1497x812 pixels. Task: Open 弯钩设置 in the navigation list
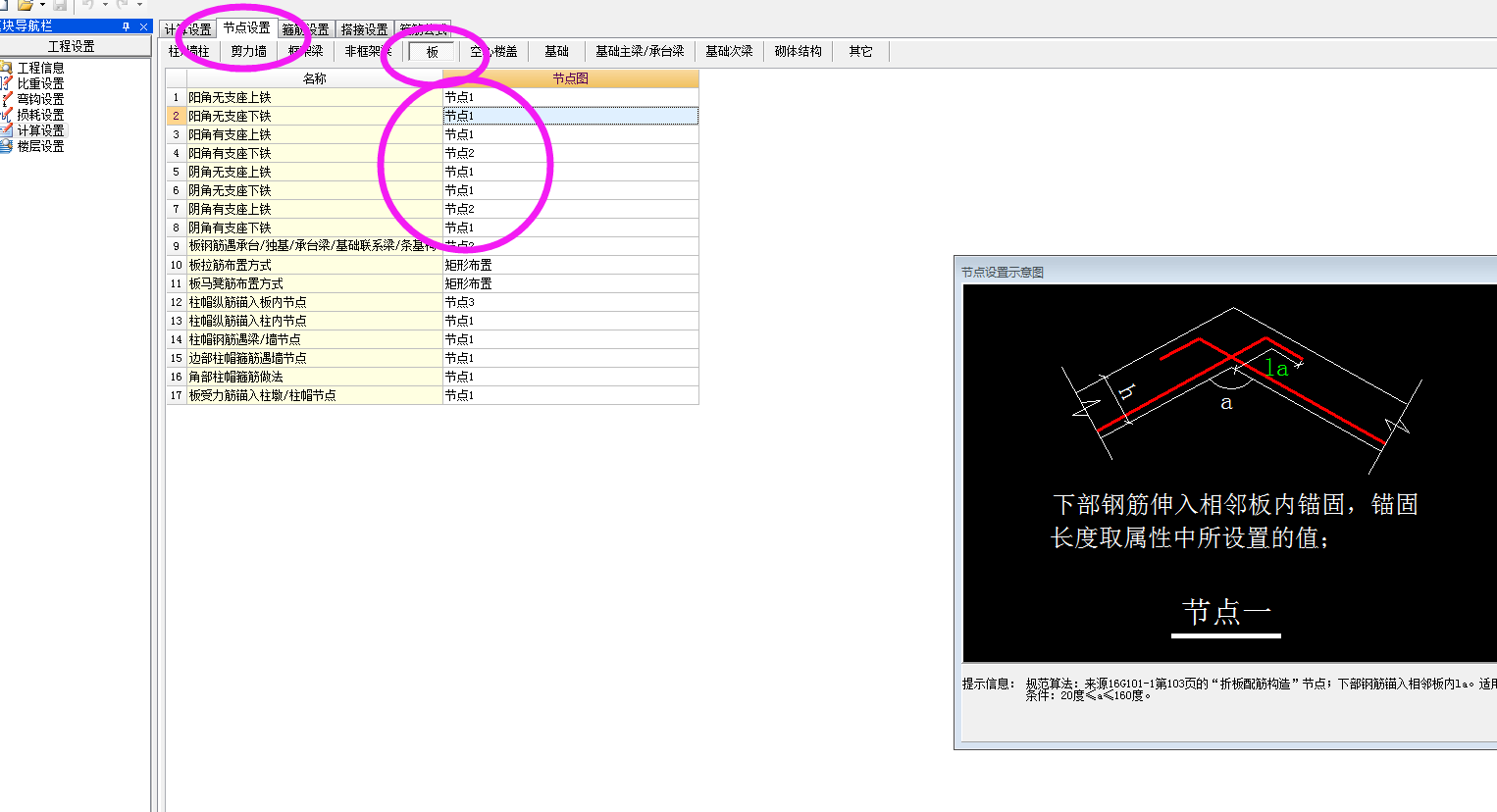[40, 99]
